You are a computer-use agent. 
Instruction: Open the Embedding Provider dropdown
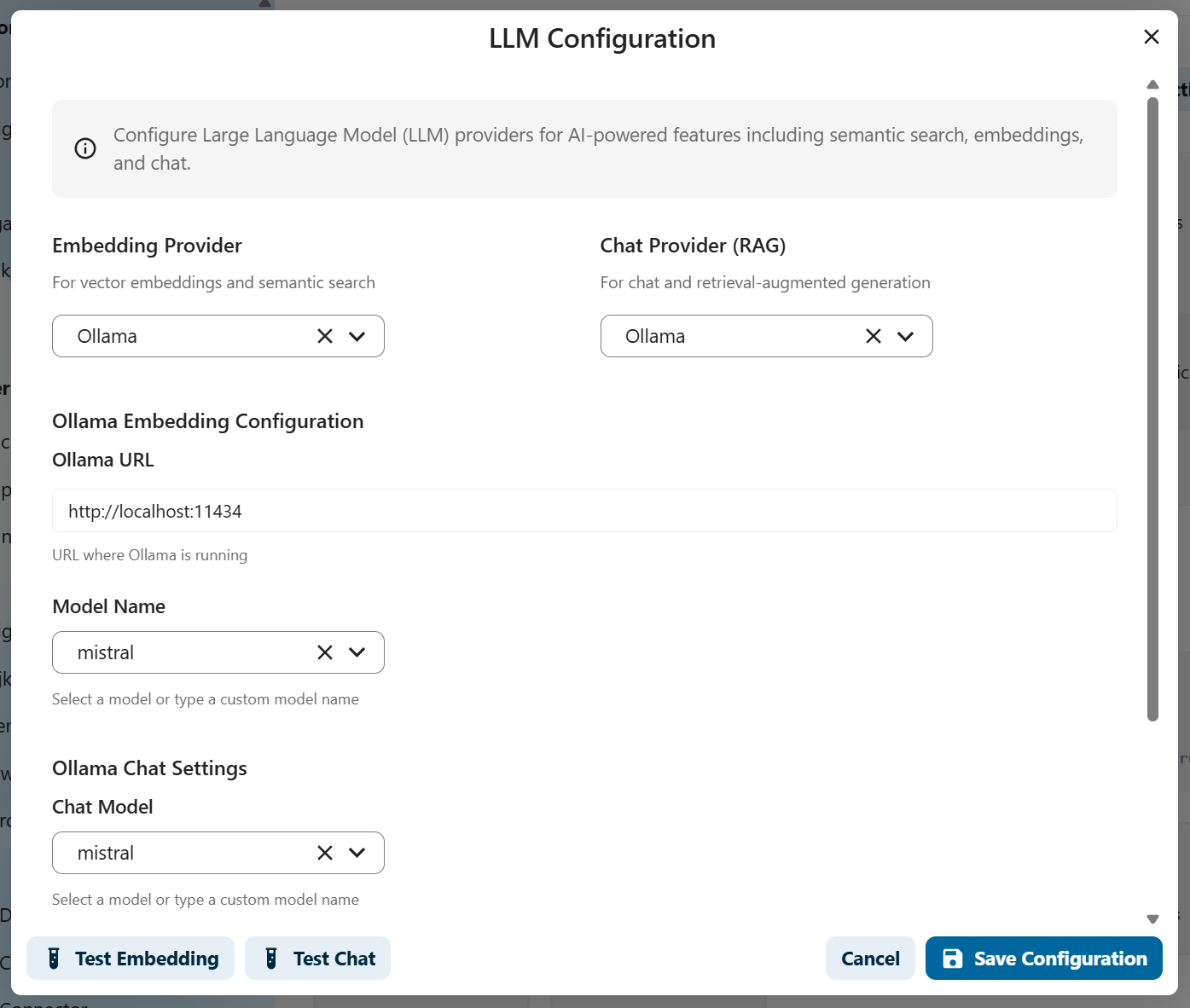click(x=357, y=336)
